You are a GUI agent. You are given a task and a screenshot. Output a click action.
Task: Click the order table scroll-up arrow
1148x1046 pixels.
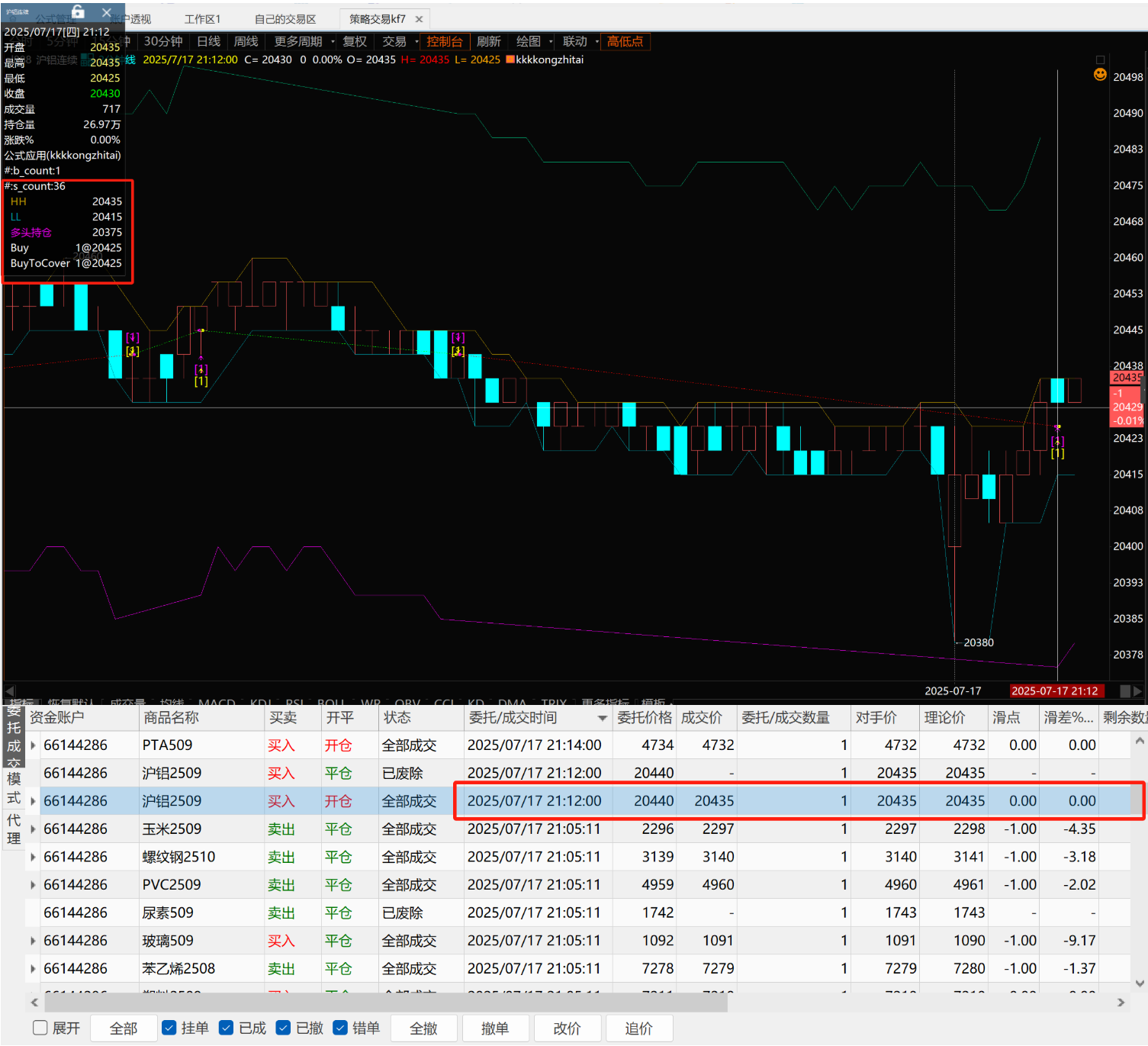tap(1140, 741)
